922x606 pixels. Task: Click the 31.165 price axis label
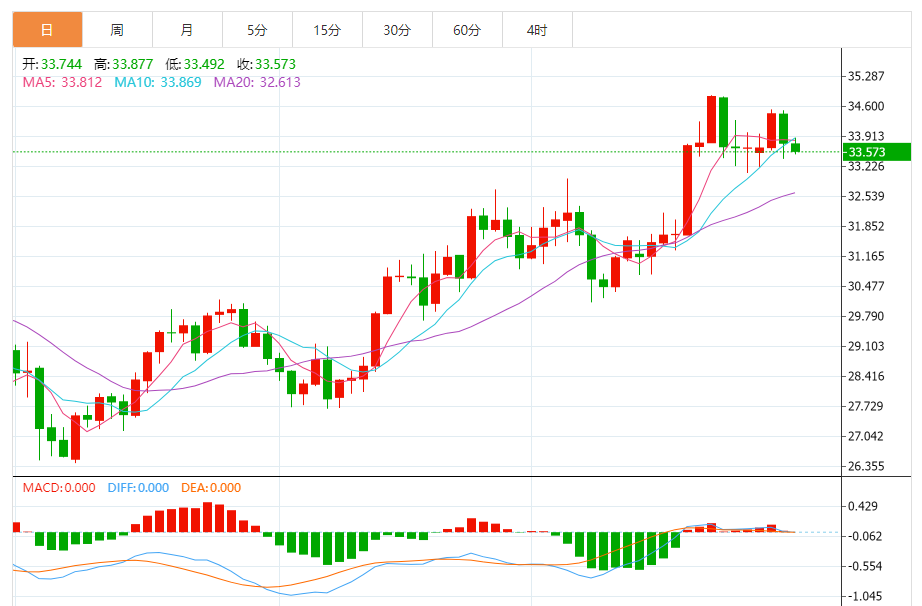click(x=866, y=256)
